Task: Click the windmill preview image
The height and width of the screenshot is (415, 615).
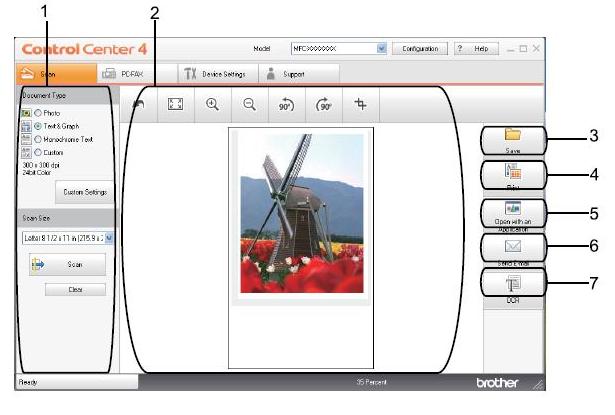Action: point(301,213)
